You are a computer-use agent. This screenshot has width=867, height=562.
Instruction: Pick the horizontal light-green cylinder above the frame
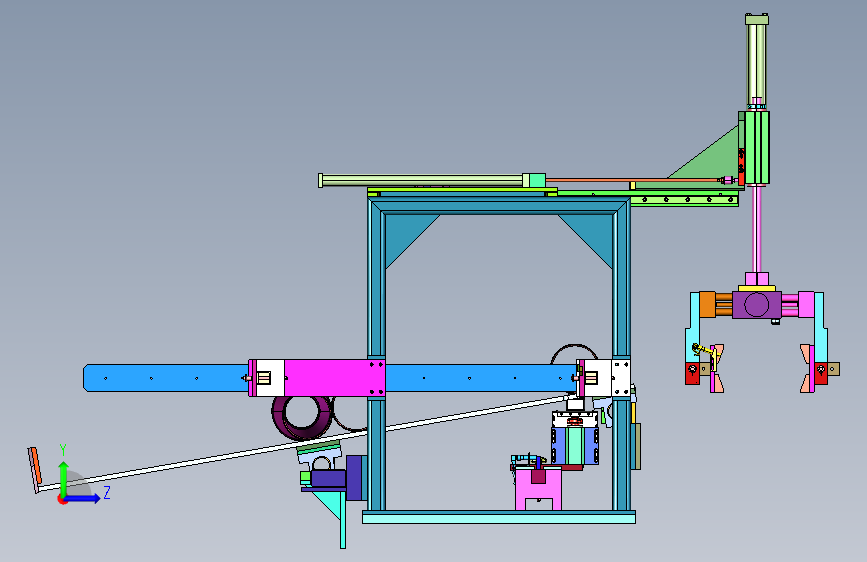(x=421, y=180)
